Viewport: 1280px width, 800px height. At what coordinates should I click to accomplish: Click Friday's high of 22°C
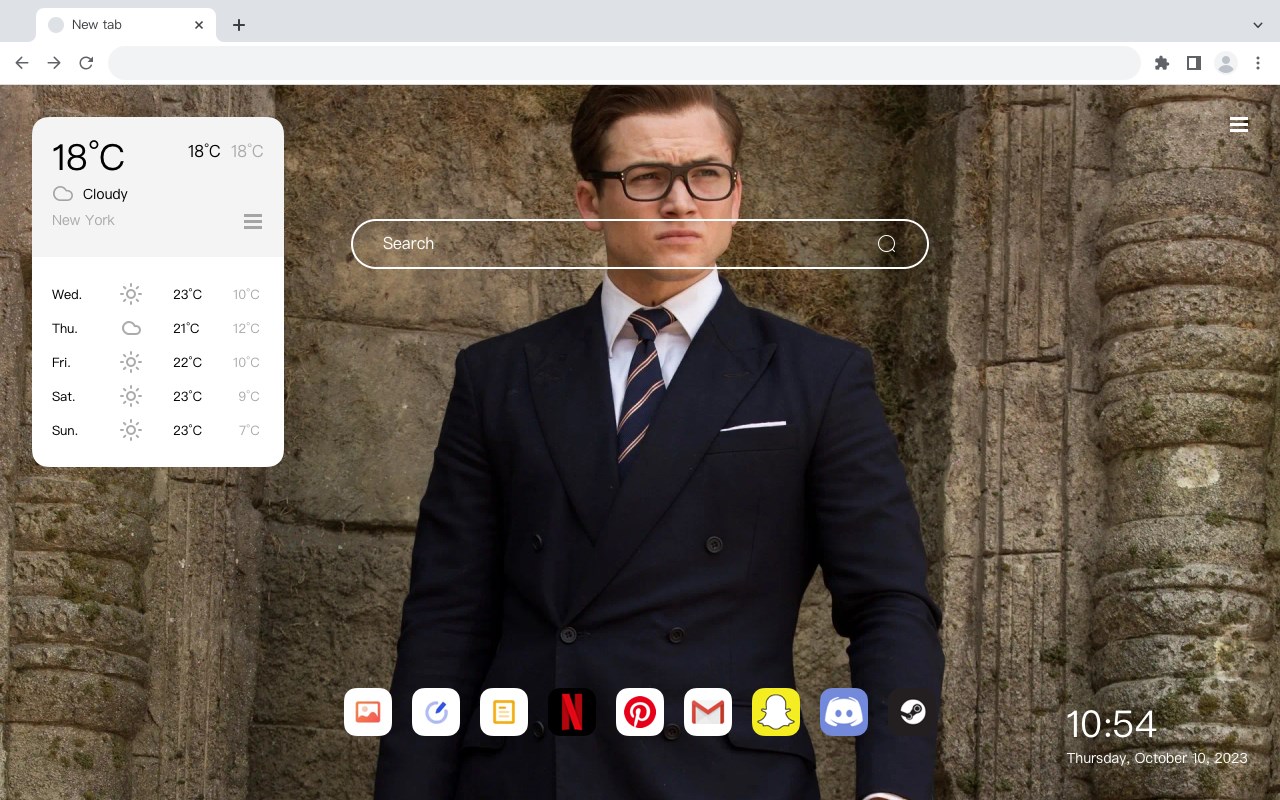pos(187,362)
